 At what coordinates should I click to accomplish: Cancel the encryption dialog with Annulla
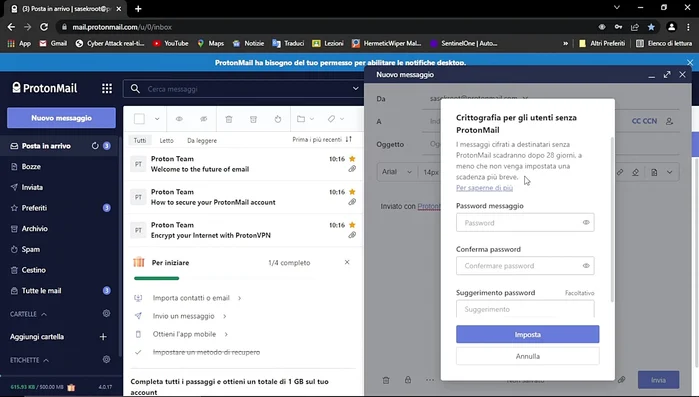[527, 356]
